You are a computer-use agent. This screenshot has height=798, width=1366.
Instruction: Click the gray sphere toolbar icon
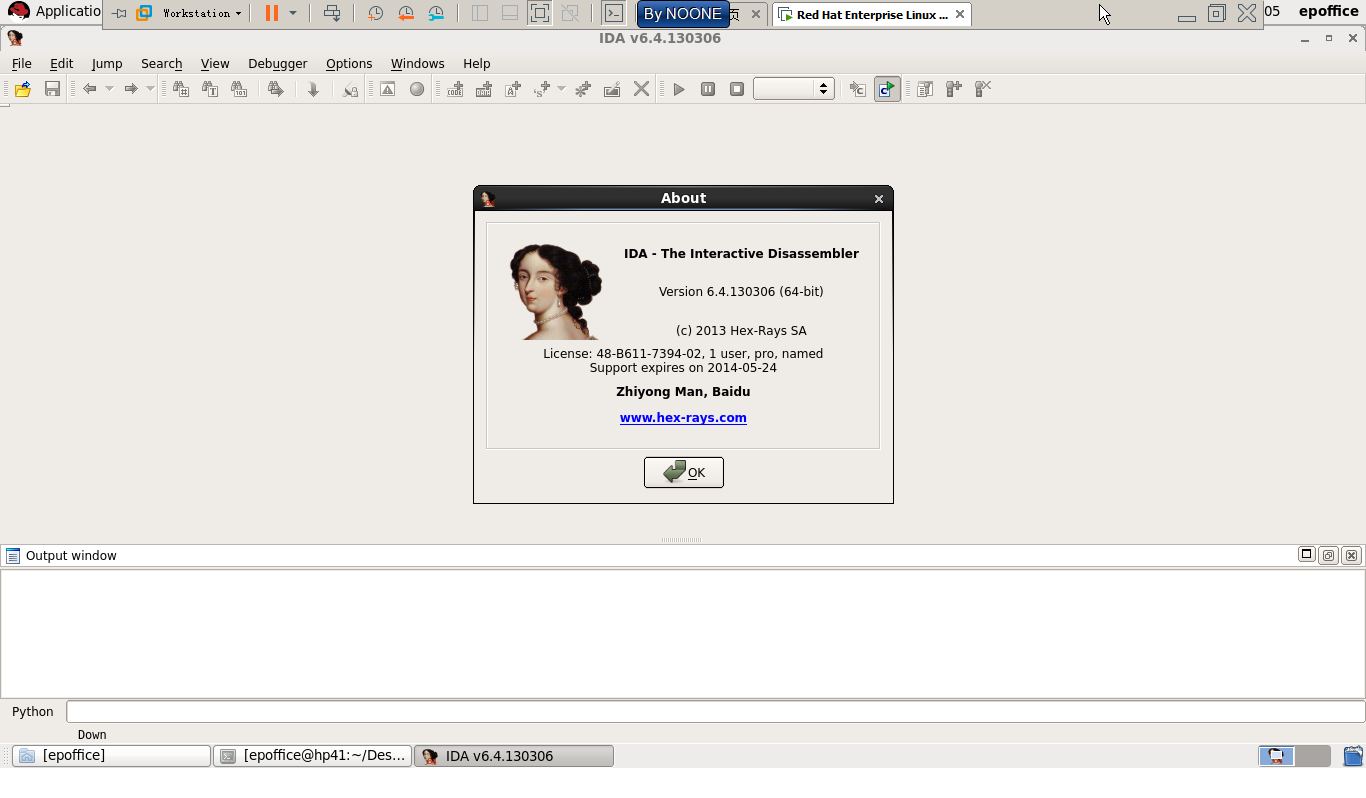pos(417,89)
